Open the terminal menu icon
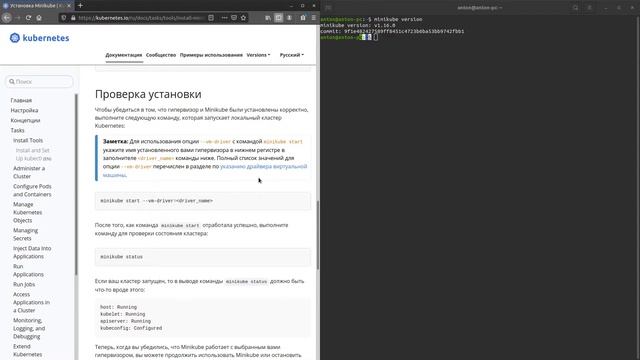 coord(589,7)
